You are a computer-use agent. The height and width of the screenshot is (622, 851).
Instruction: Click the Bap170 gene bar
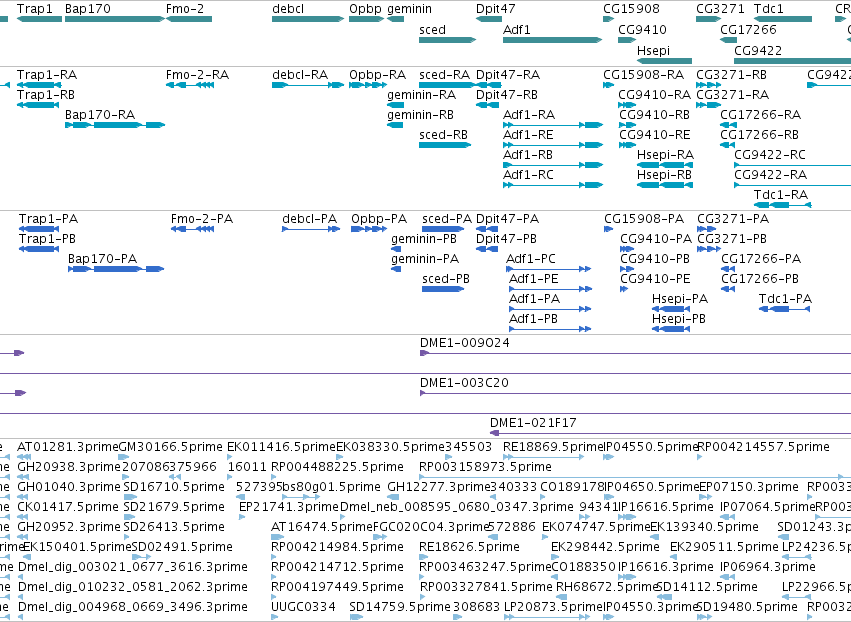(x=115, y=19)
